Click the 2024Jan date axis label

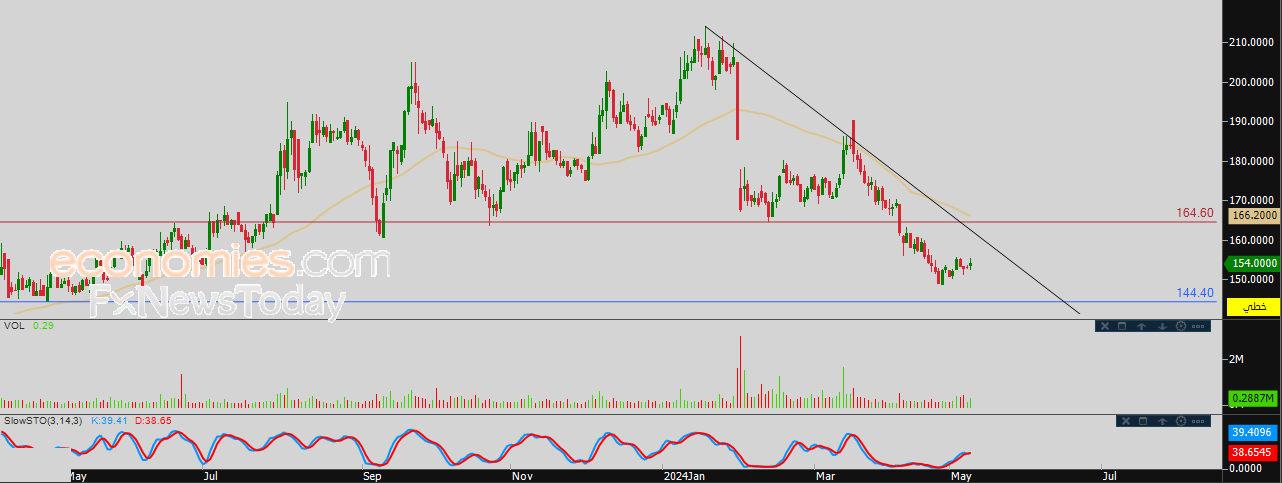point(685,477)
